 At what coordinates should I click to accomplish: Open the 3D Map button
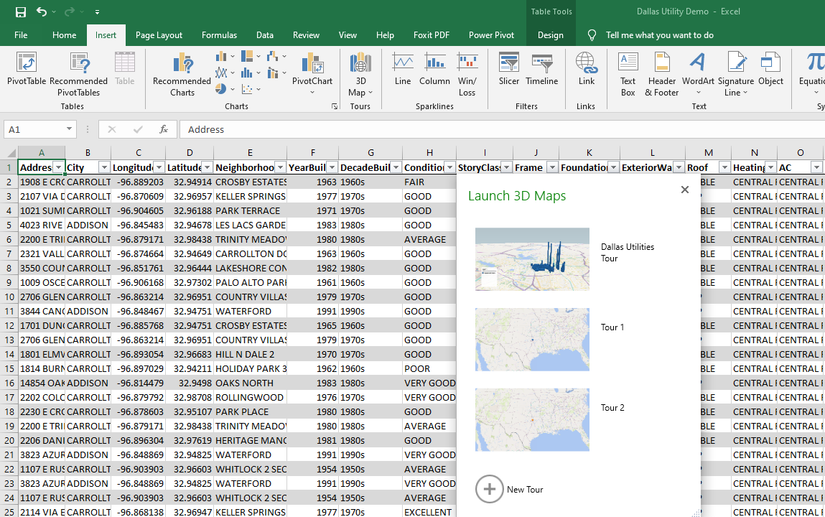coord(360,74)
